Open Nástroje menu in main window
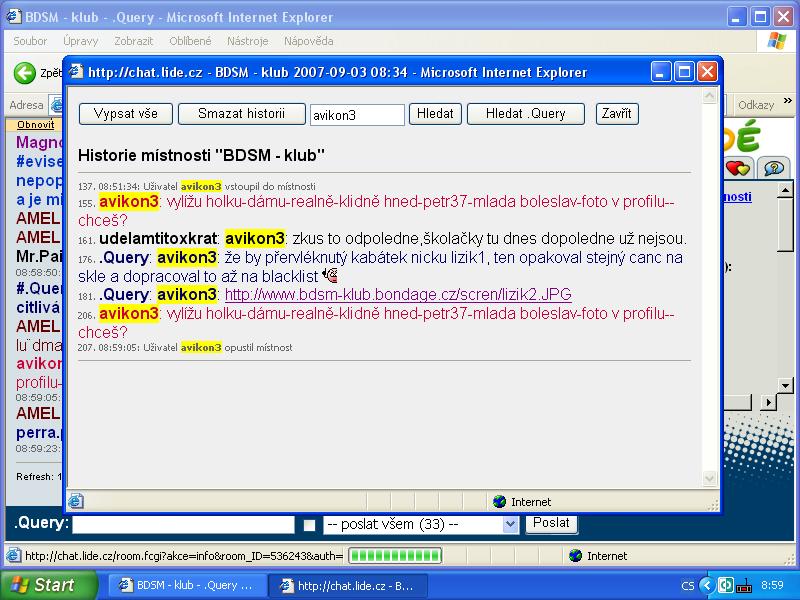 pos(247,41)
